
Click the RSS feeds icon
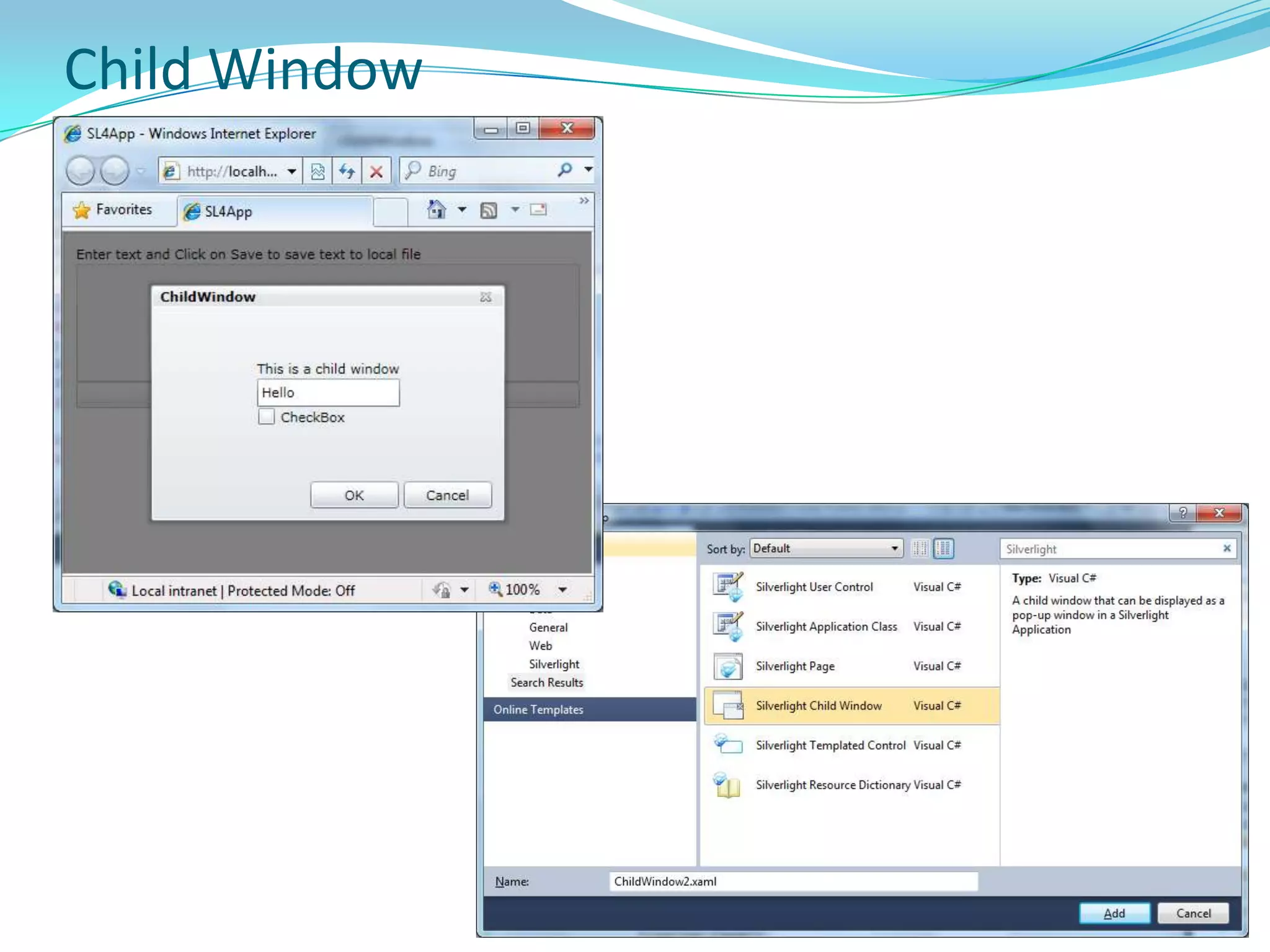coord(489,211)
